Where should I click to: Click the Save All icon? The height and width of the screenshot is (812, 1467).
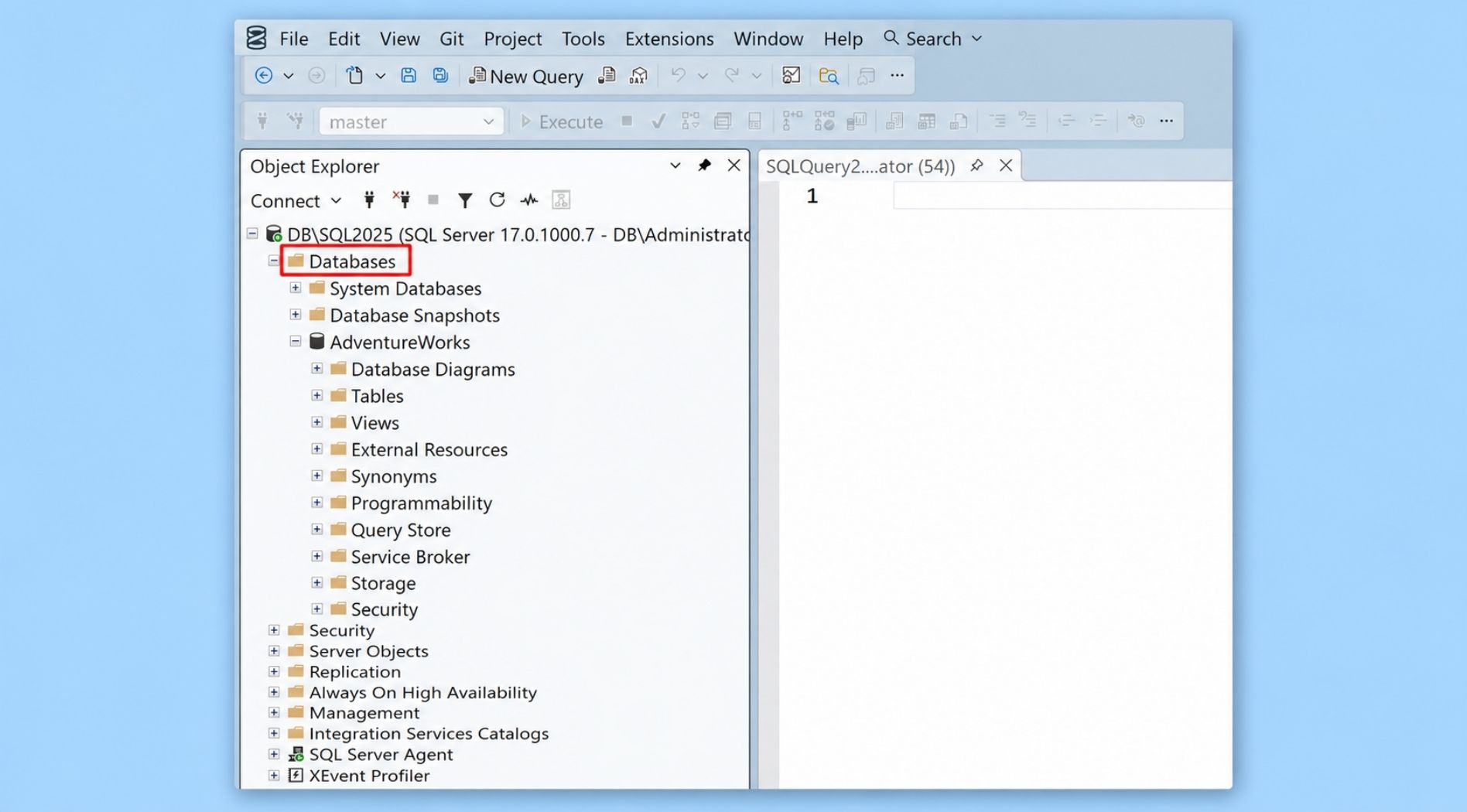pyautogui.click(x=440, y=75)
